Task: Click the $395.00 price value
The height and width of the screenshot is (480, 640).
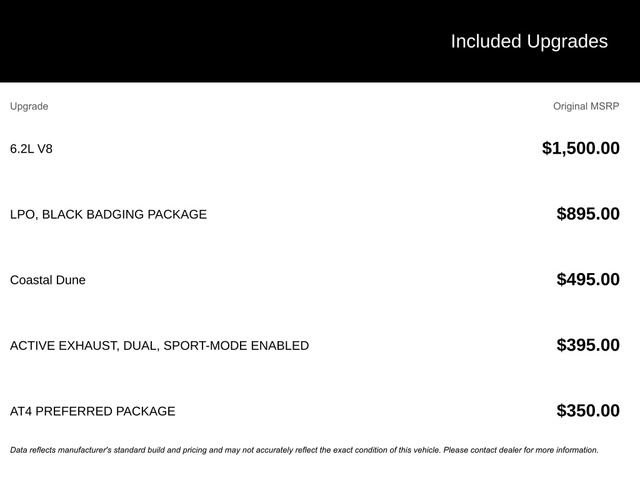Action: coord(588,345)
